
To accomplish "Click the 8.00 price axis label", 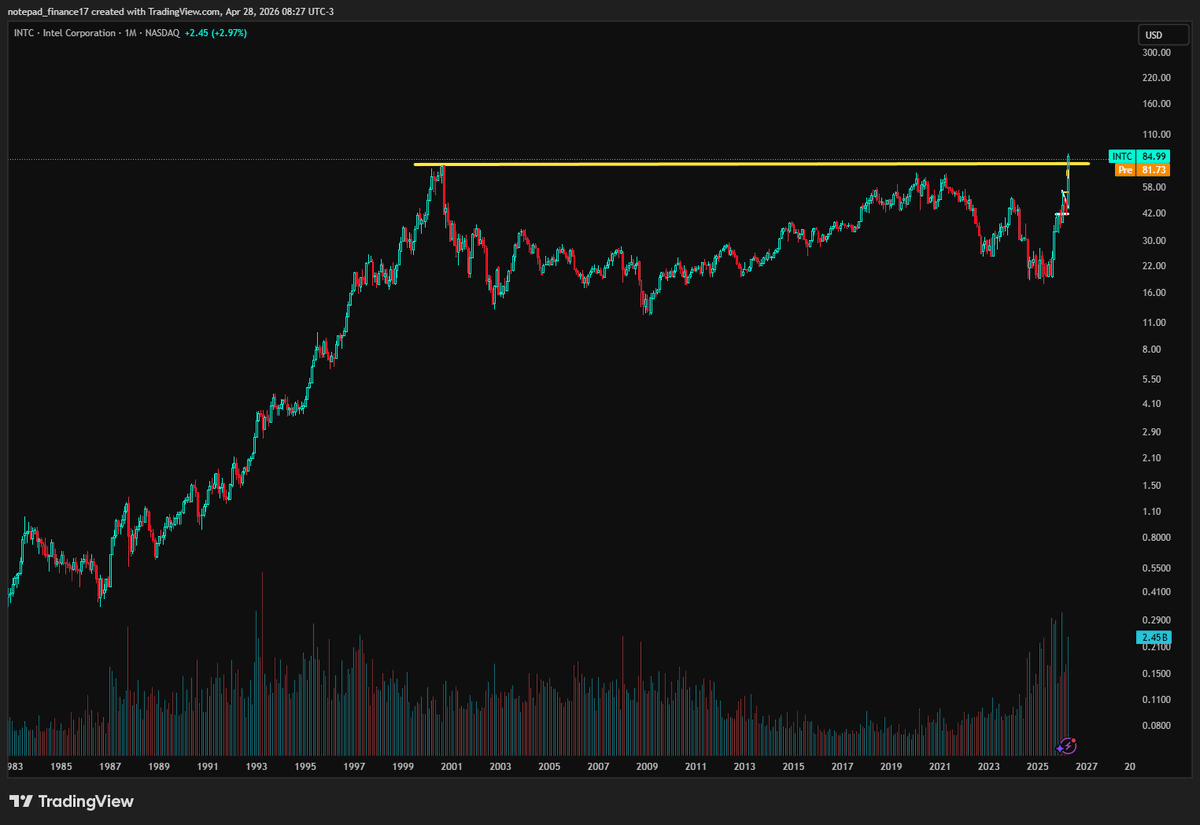I will click(x=1152, y=349).
